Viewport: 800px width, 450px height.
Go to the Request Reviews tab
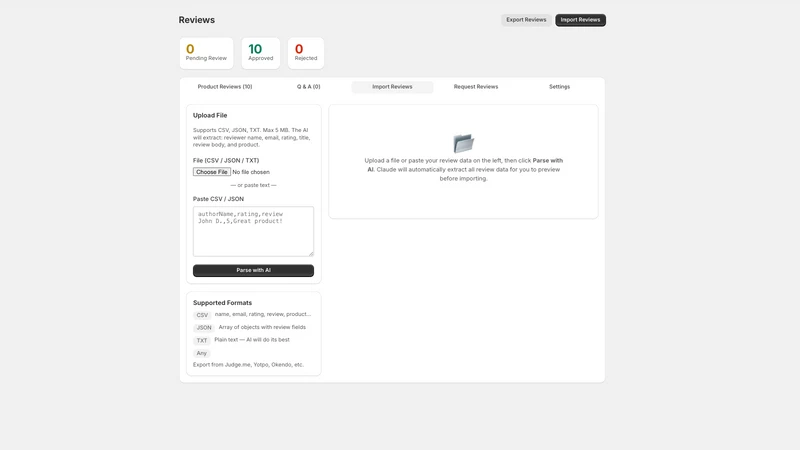[476, 87]
